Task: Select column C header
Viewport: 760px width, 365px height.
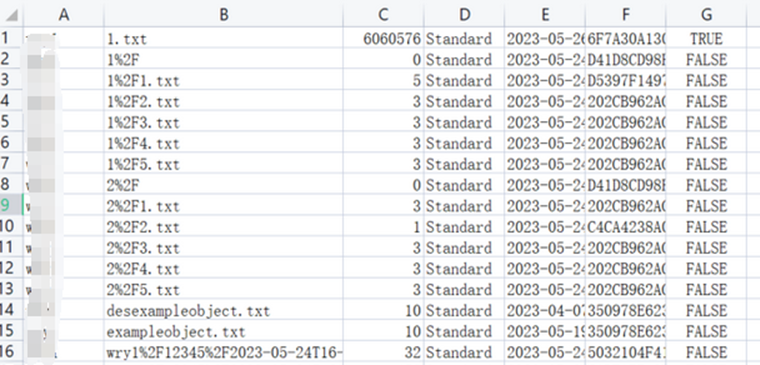Action: (383, 15)
